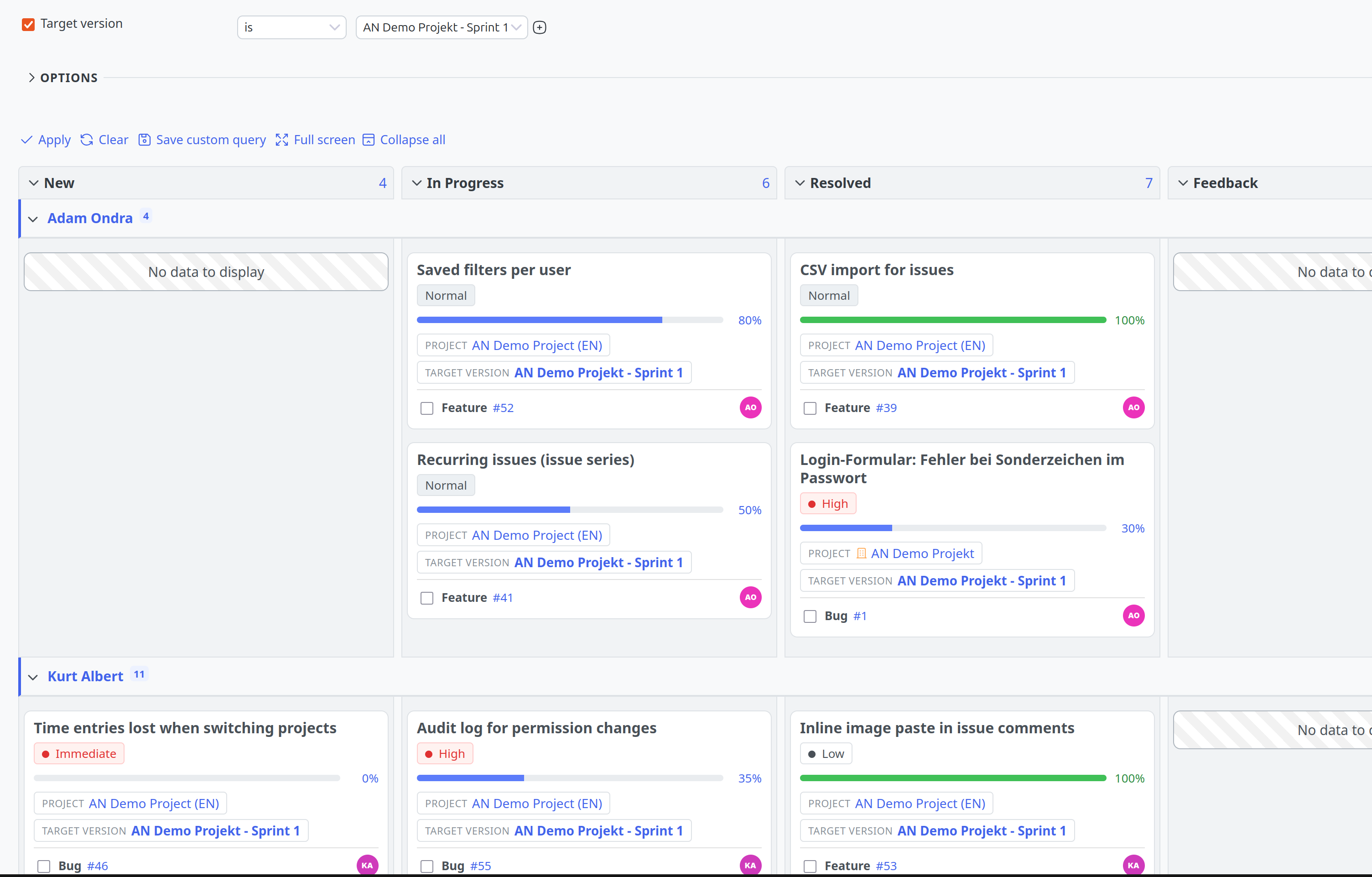This screenshot has width=1372, height=877.
Task: Collapse the Kurt Albert swimlane
Action: pos(33,677)
